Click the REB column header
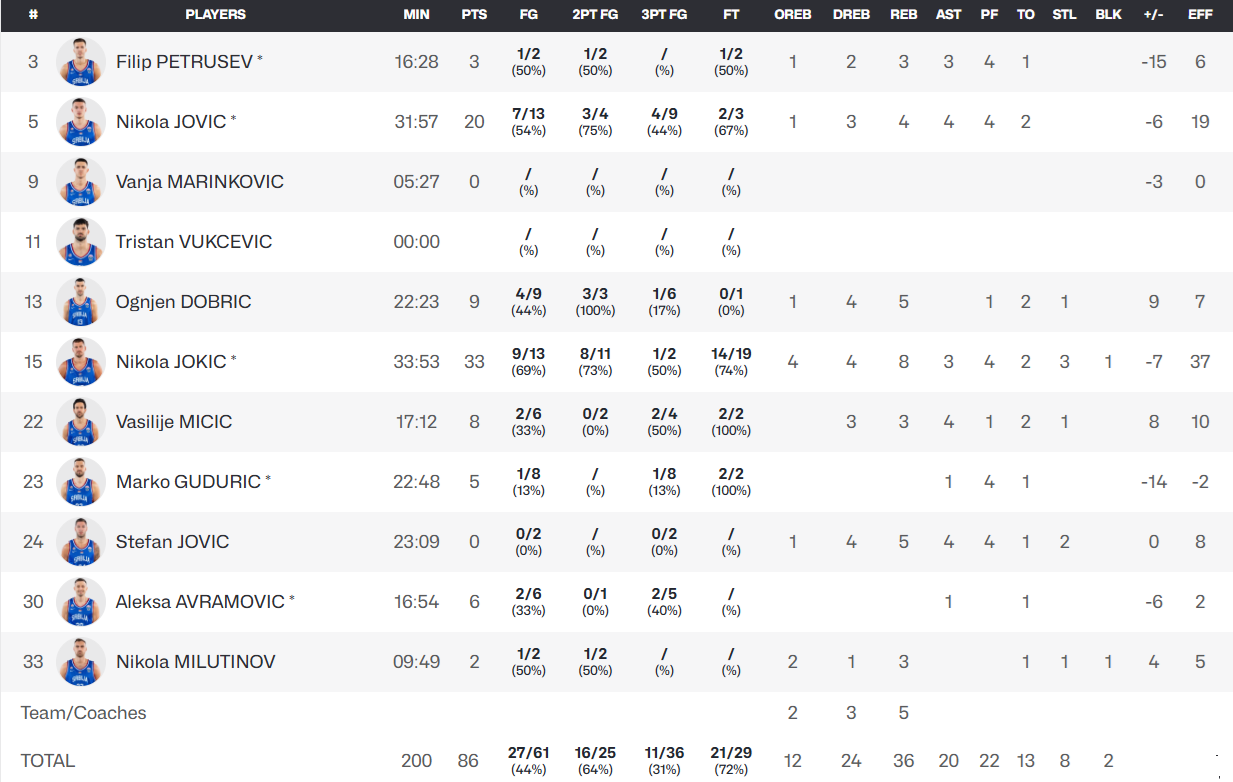Screen dimensions: 1233x782 (903, 15)
